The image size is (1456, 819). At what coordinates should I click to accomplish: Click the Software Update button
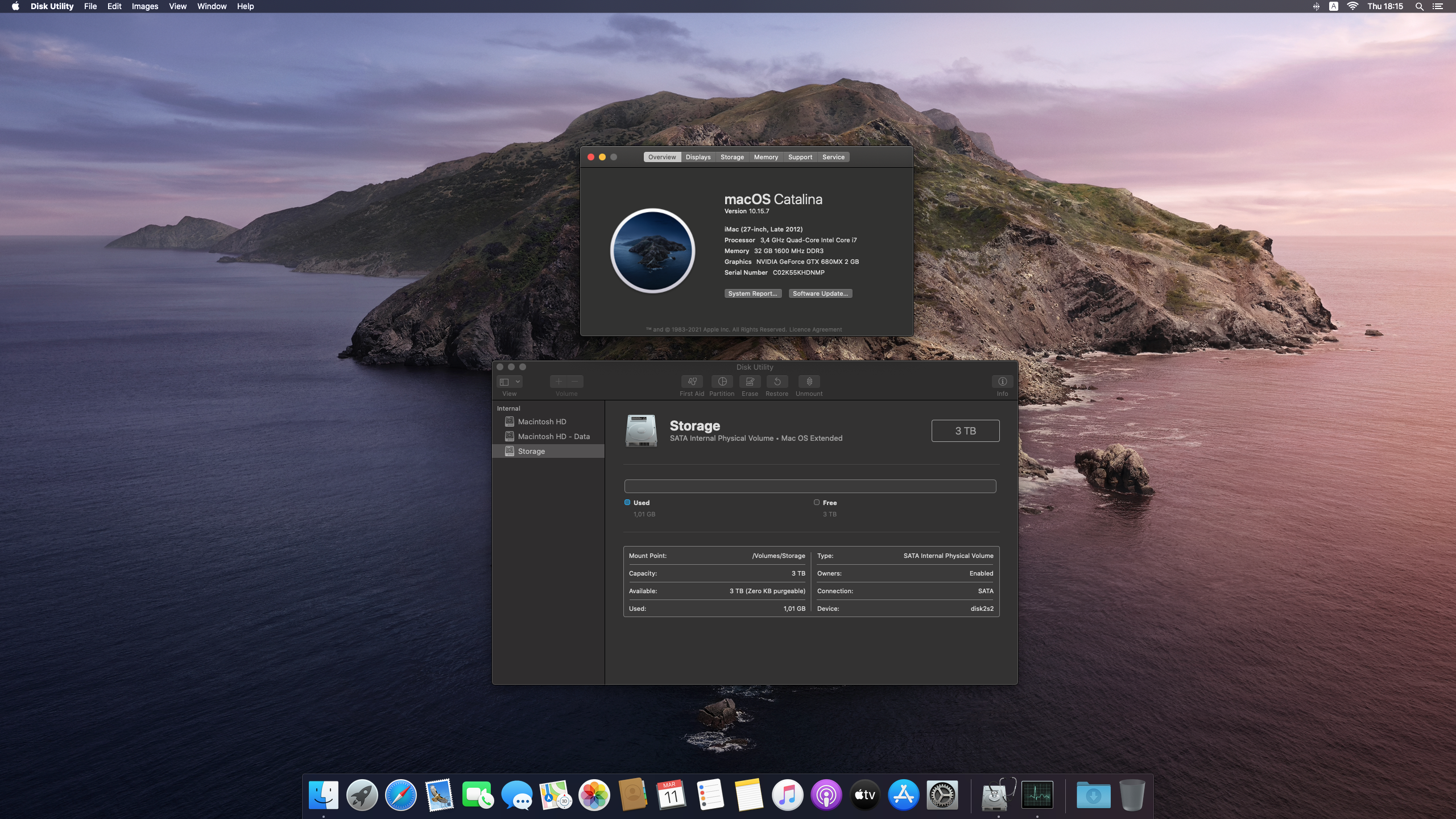pyautogui.click(x=820, y=293)
